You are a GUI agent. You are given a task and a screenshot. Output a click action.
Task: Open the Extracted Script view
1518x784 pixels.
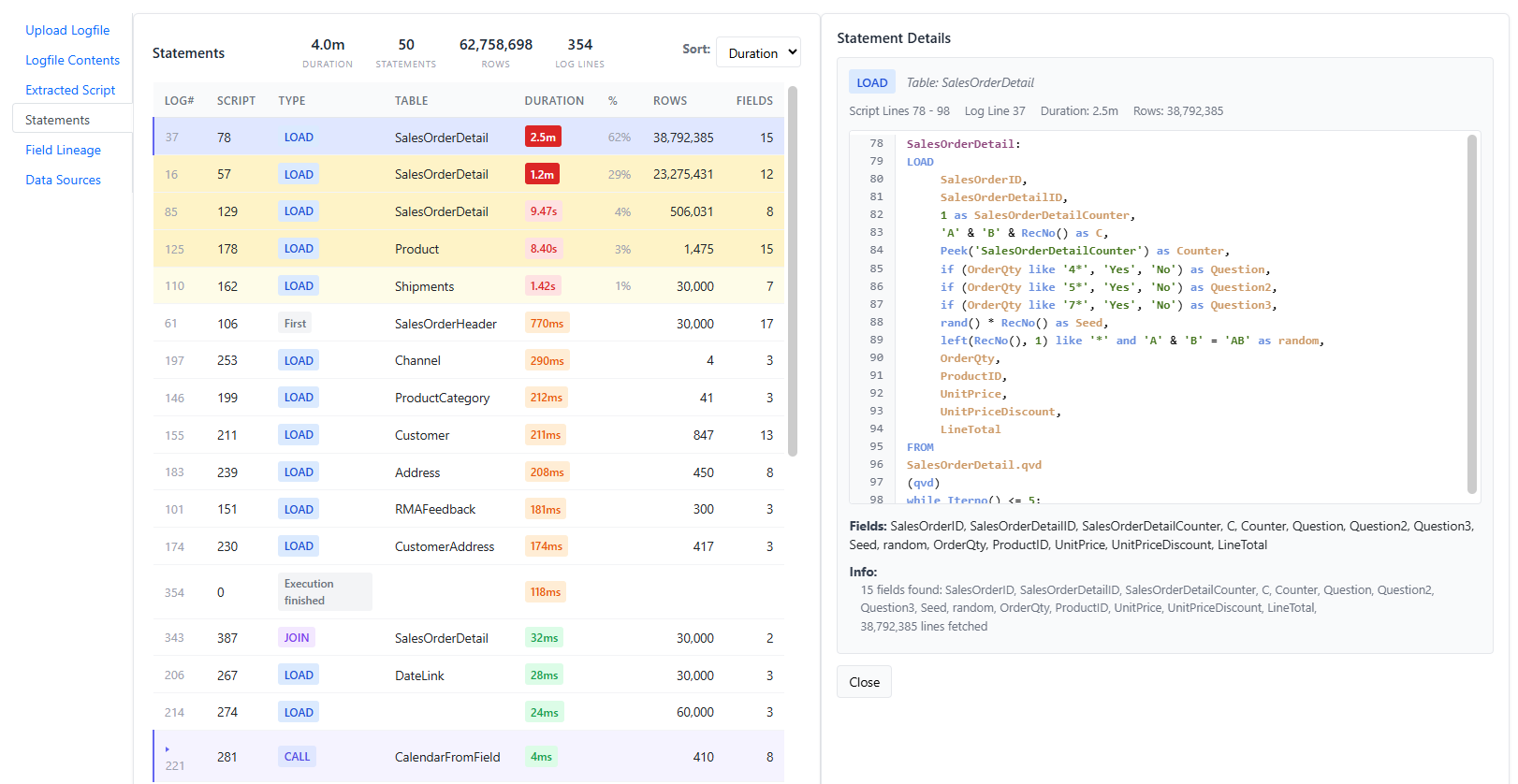click(70, 90)
